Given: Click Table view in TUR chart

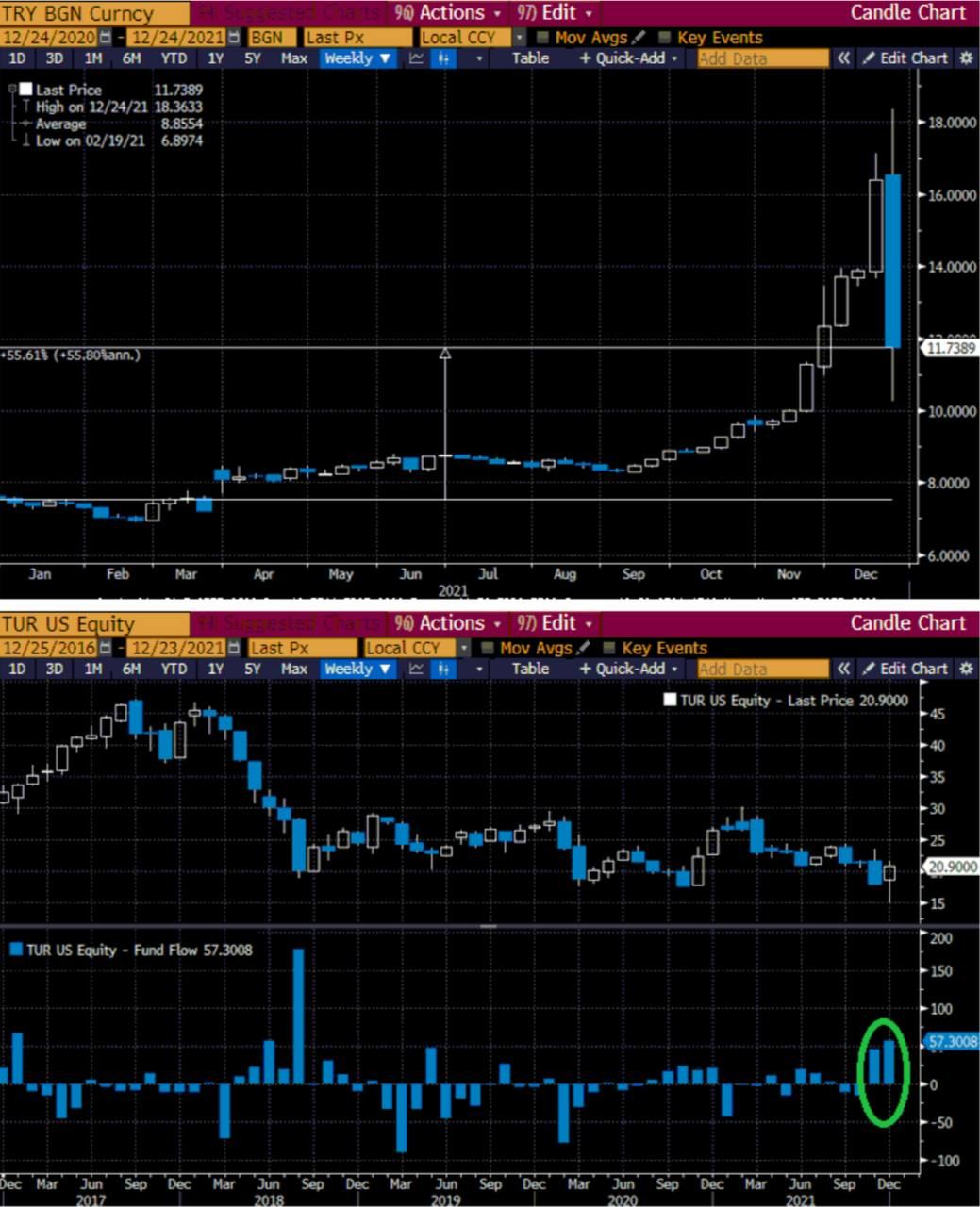Looking at the screenshot, I should (x=530, y=669).
